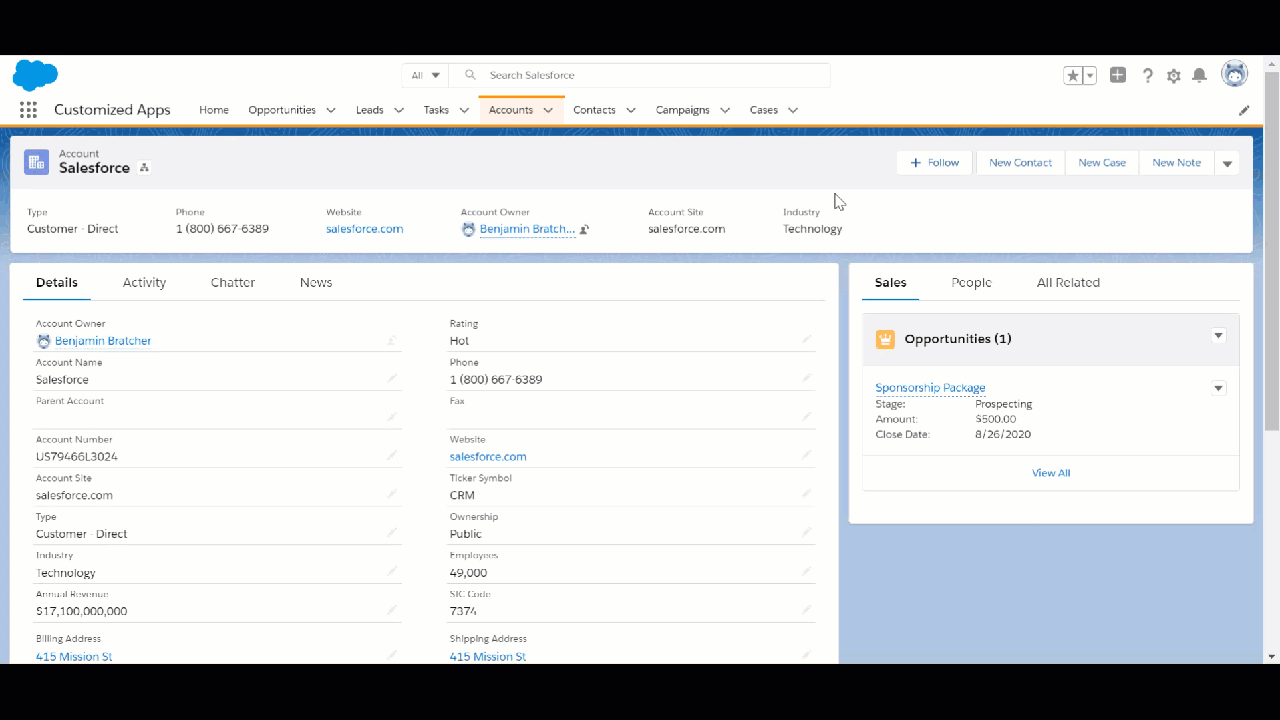The height and width of the screenshot is (720, 1280).
Task: Select the People tab
Action: tap(972, 283)
